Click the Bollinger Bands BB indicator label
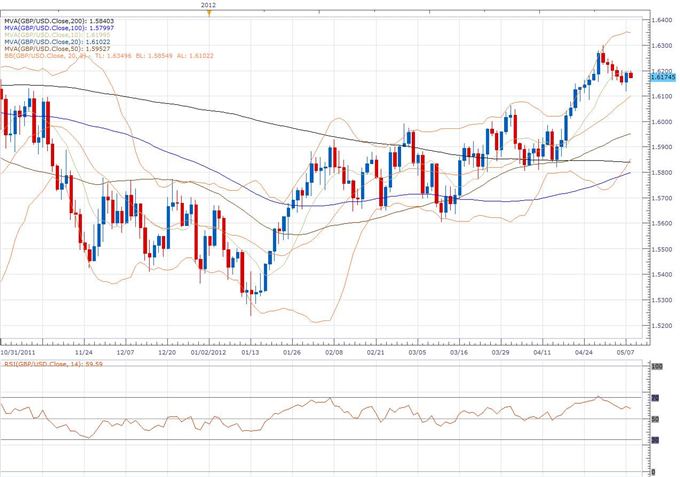Image resolution: width=680 pixels, height=477 pixels. tap(108, 56)
